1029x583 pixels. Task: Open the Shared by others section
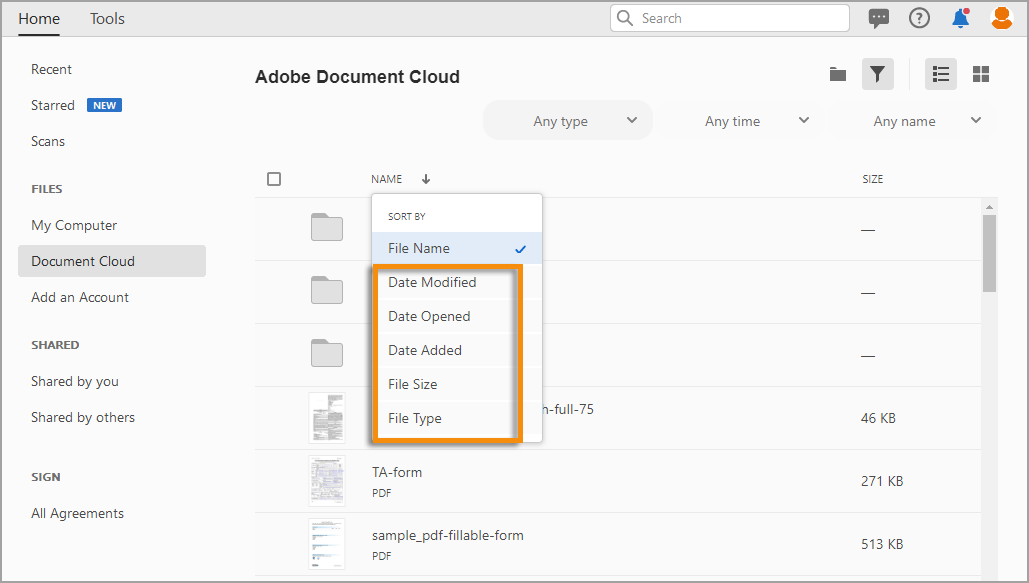point(83,417)
